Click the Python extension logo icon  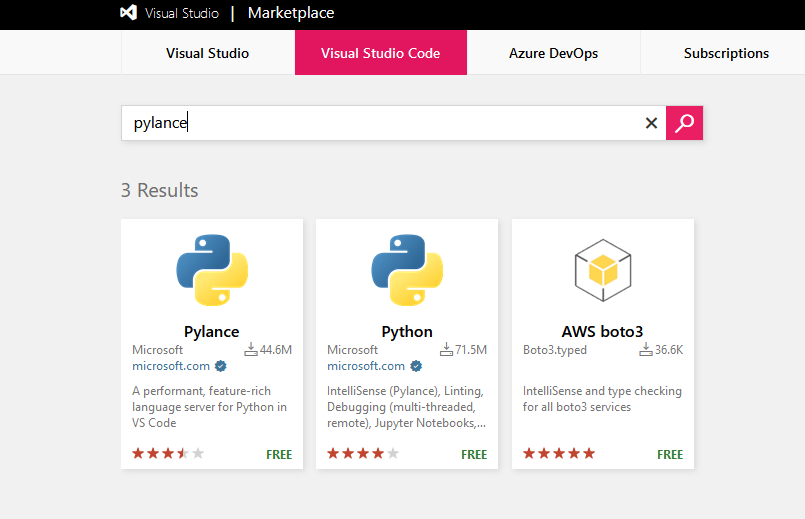coord(407,270)
